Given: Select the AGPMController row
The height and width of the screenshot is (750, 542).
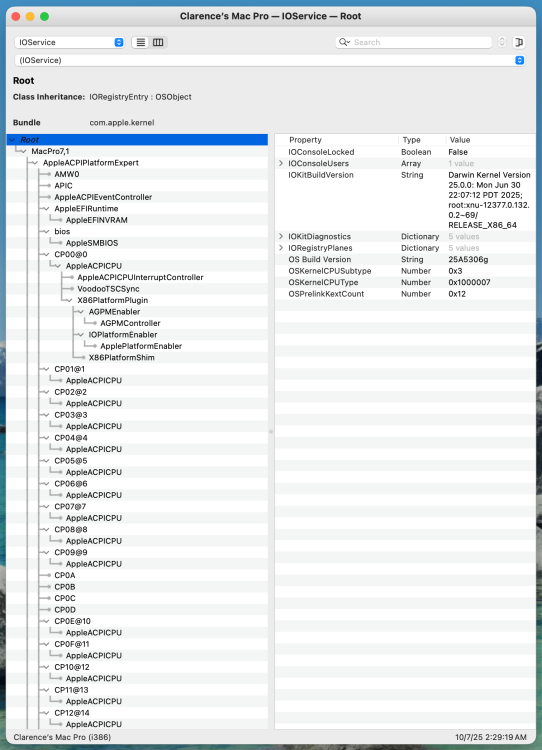Looking at the screenshot, I should (138, 323).
